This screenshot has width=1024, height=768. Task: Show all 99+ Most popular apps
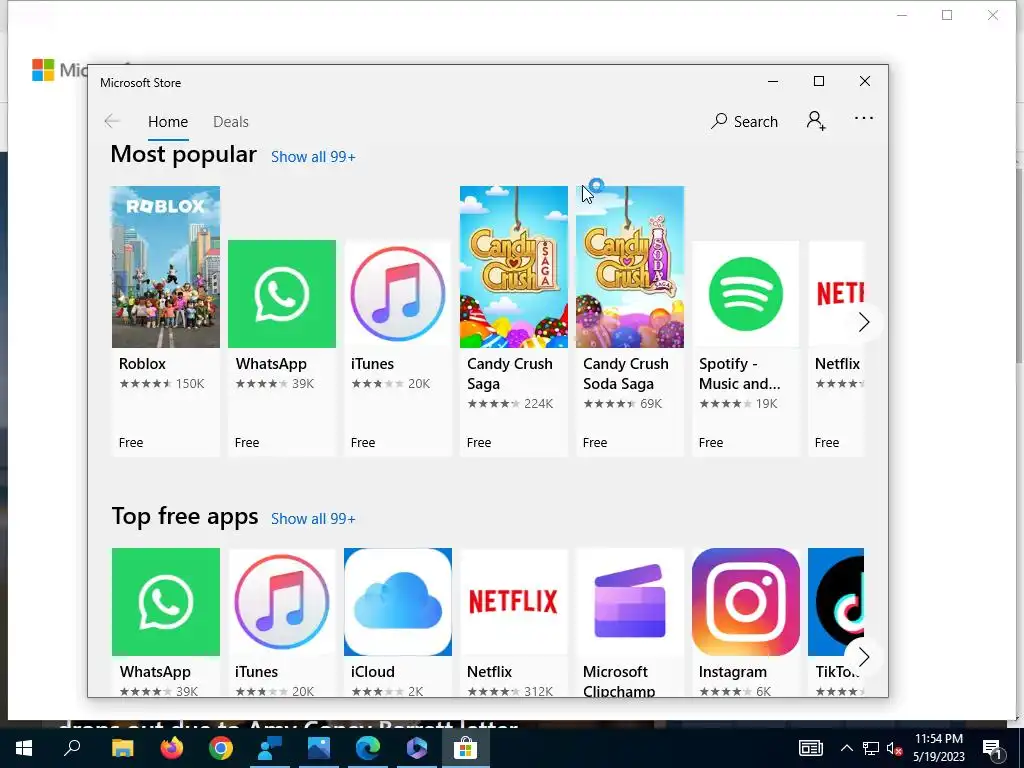click(313, 157)
